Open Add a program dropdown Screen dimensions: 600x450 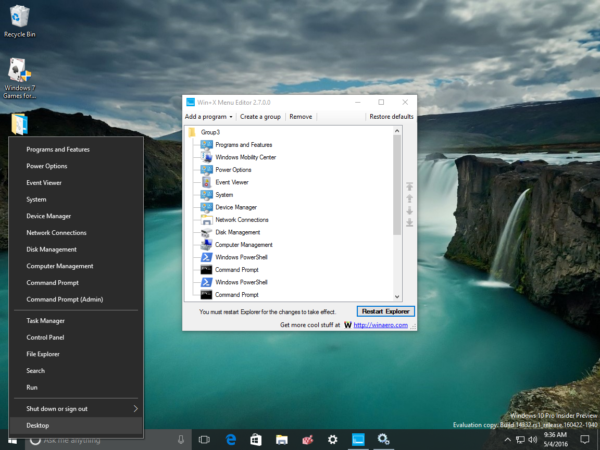(209, 117)
